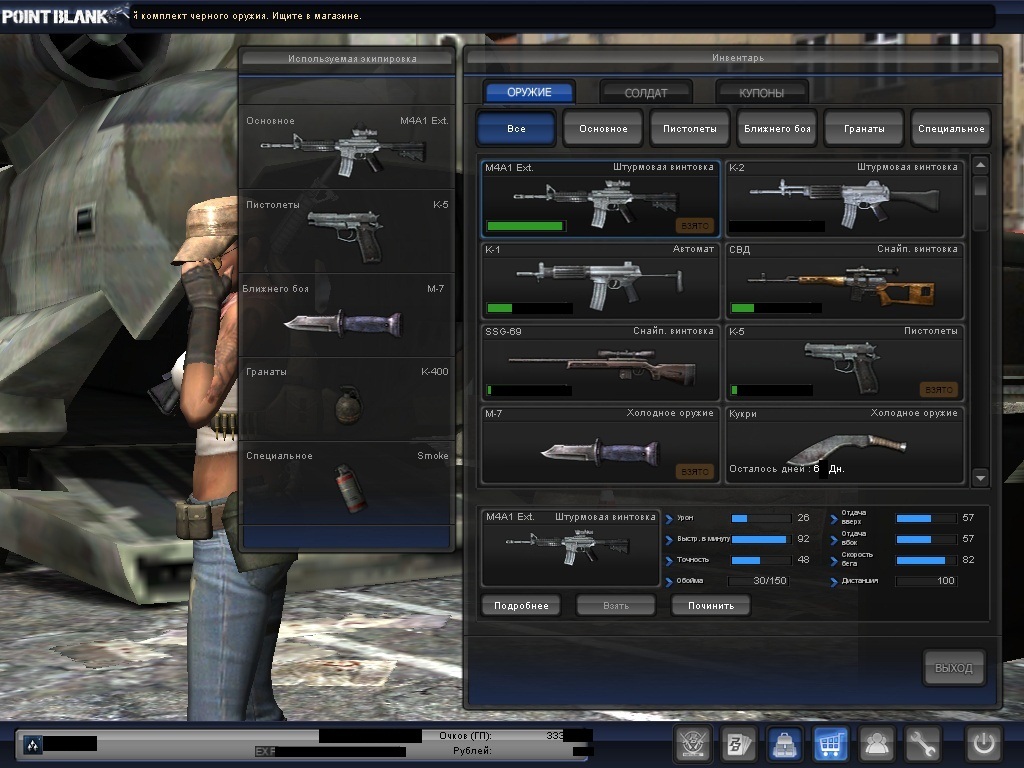
Task: Click the Рублей label
Action: (x=472, y=750)
